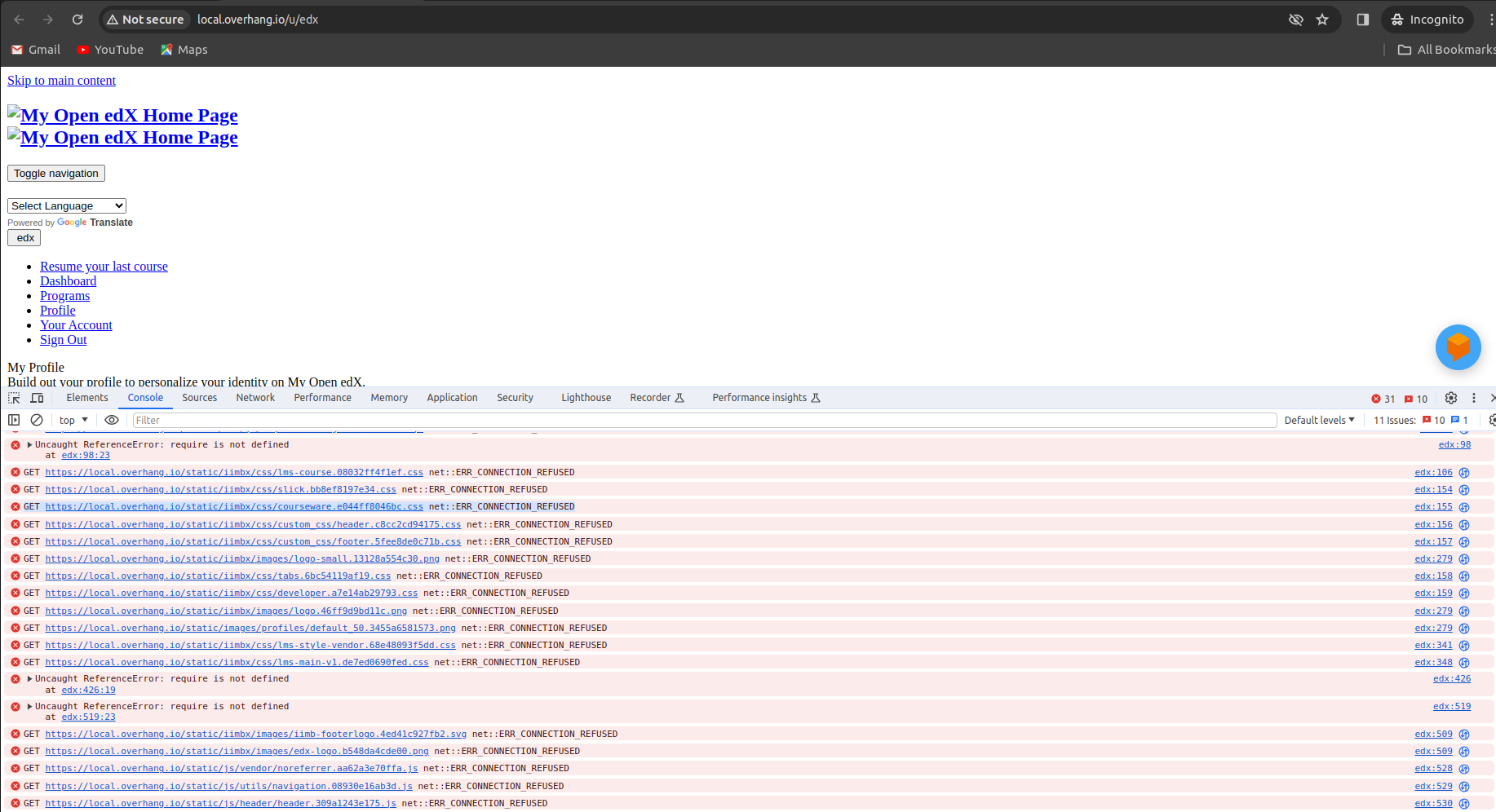Click the issues badge showing 10 in the DevTools tab bar
The width and height of the screenshot is (1496, 812).
(x=1416, y=399)
